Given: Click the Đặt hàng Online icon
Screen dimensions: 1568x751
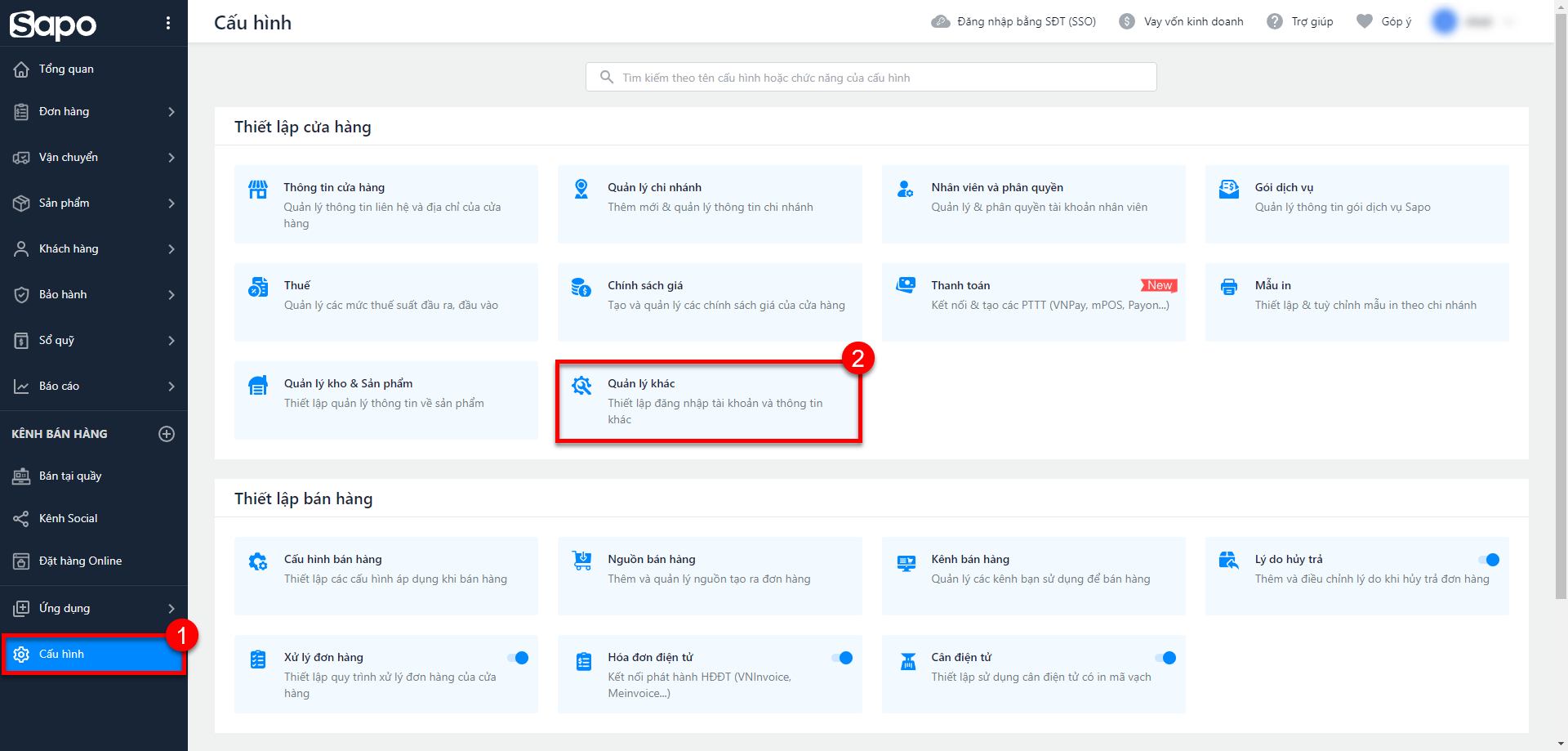Looking at the screenshot, I should tap(21, 561).
